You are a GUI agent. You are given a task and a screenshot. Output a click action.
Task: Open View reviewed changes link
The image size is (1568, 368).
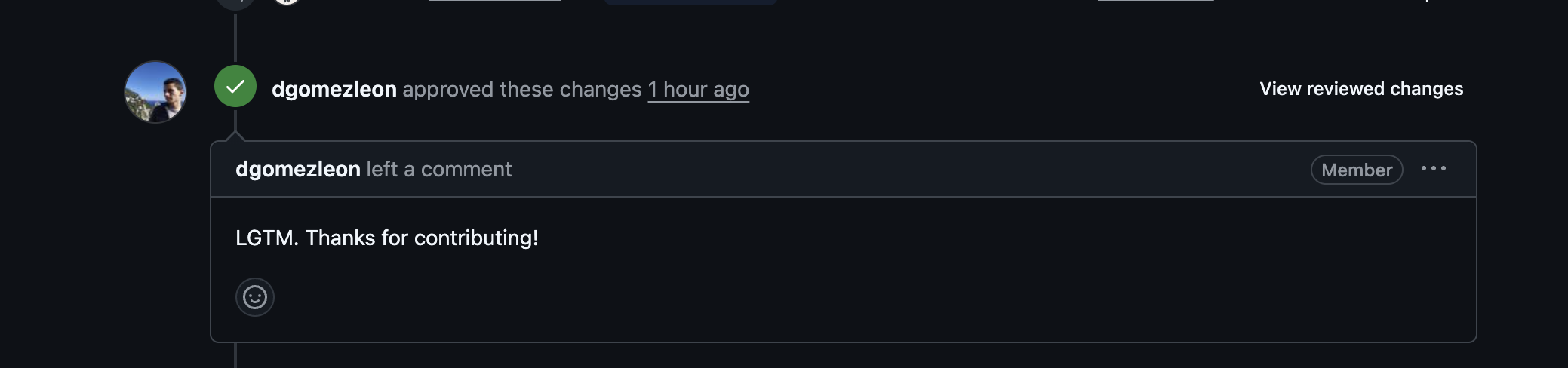(1361, 89)
